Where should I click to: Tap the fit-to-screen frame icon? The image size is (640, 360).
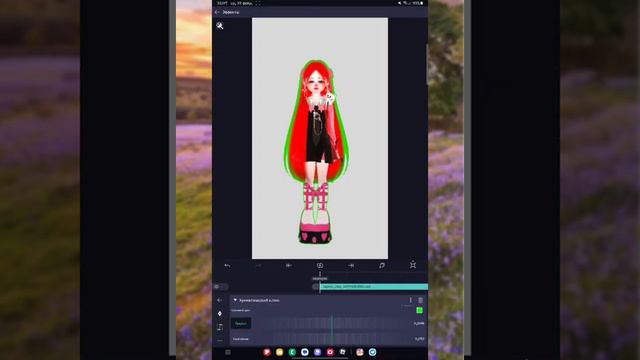(413, 265)
